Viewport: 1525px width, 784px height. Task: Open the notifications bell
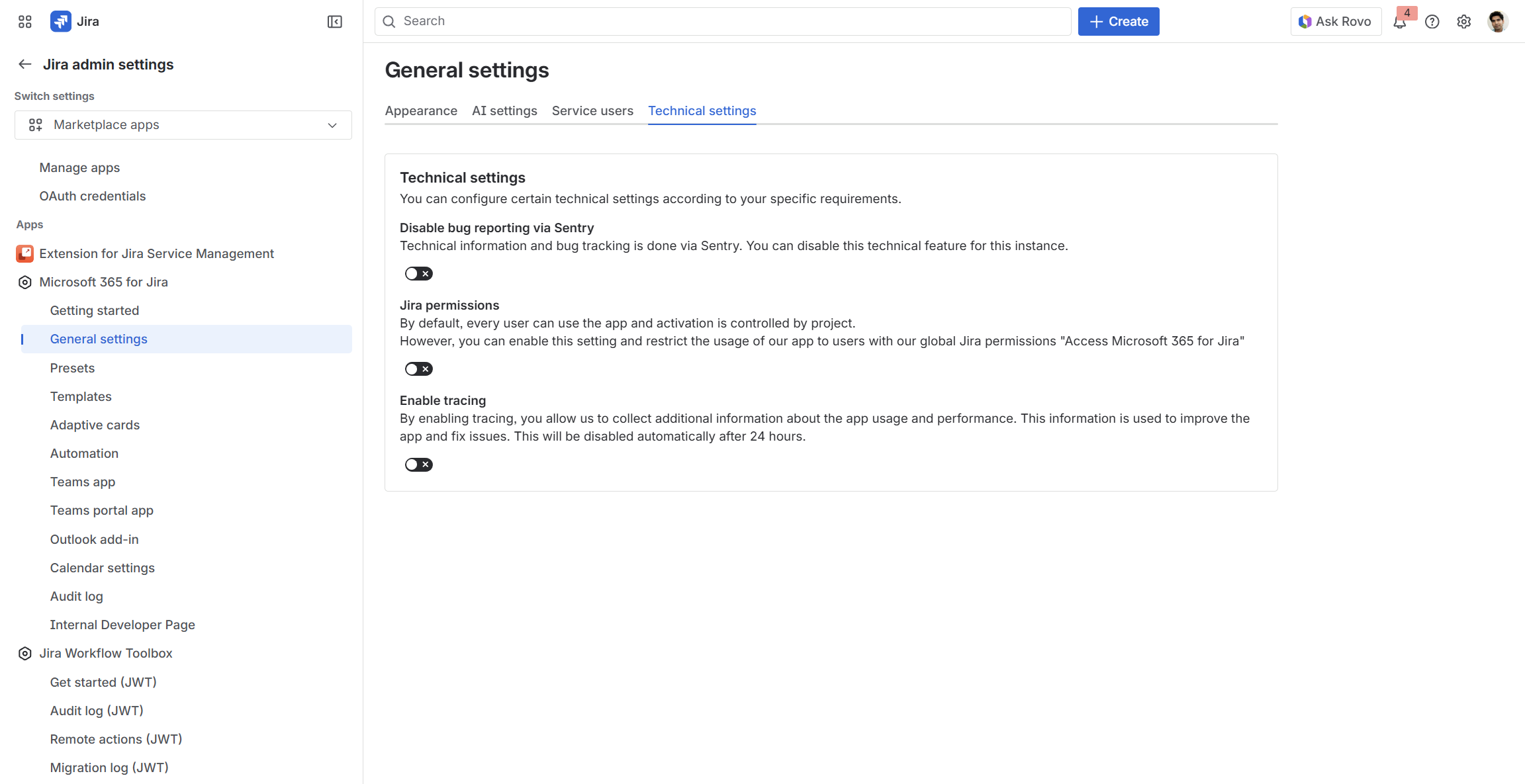tap(1399, 22)
